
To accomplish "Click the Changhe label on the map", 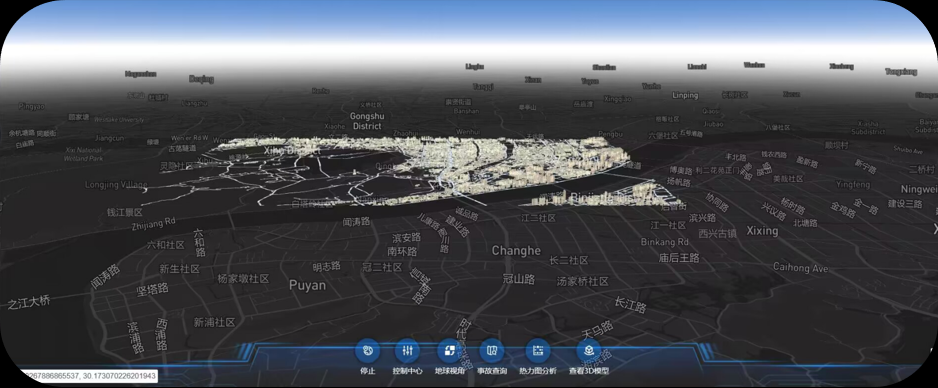I will pyautogui.click(x=516, y=250).
